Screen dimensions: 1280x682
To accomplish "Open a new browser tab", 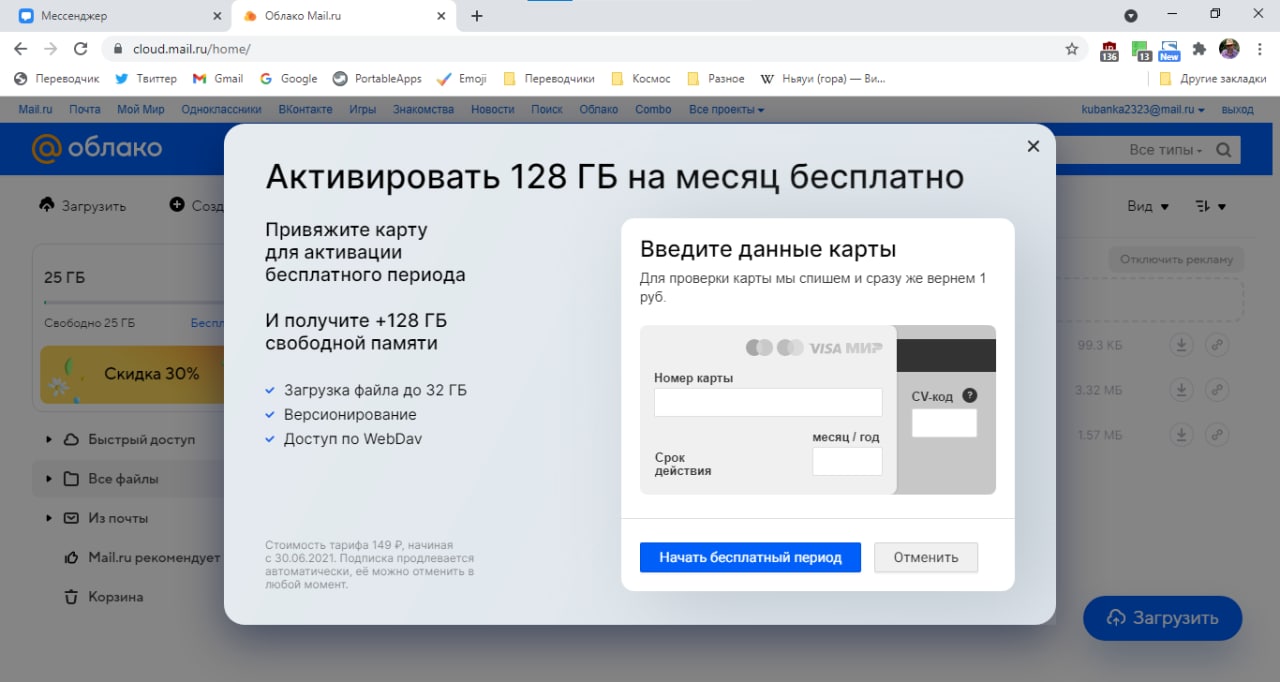I will (477, 16).
